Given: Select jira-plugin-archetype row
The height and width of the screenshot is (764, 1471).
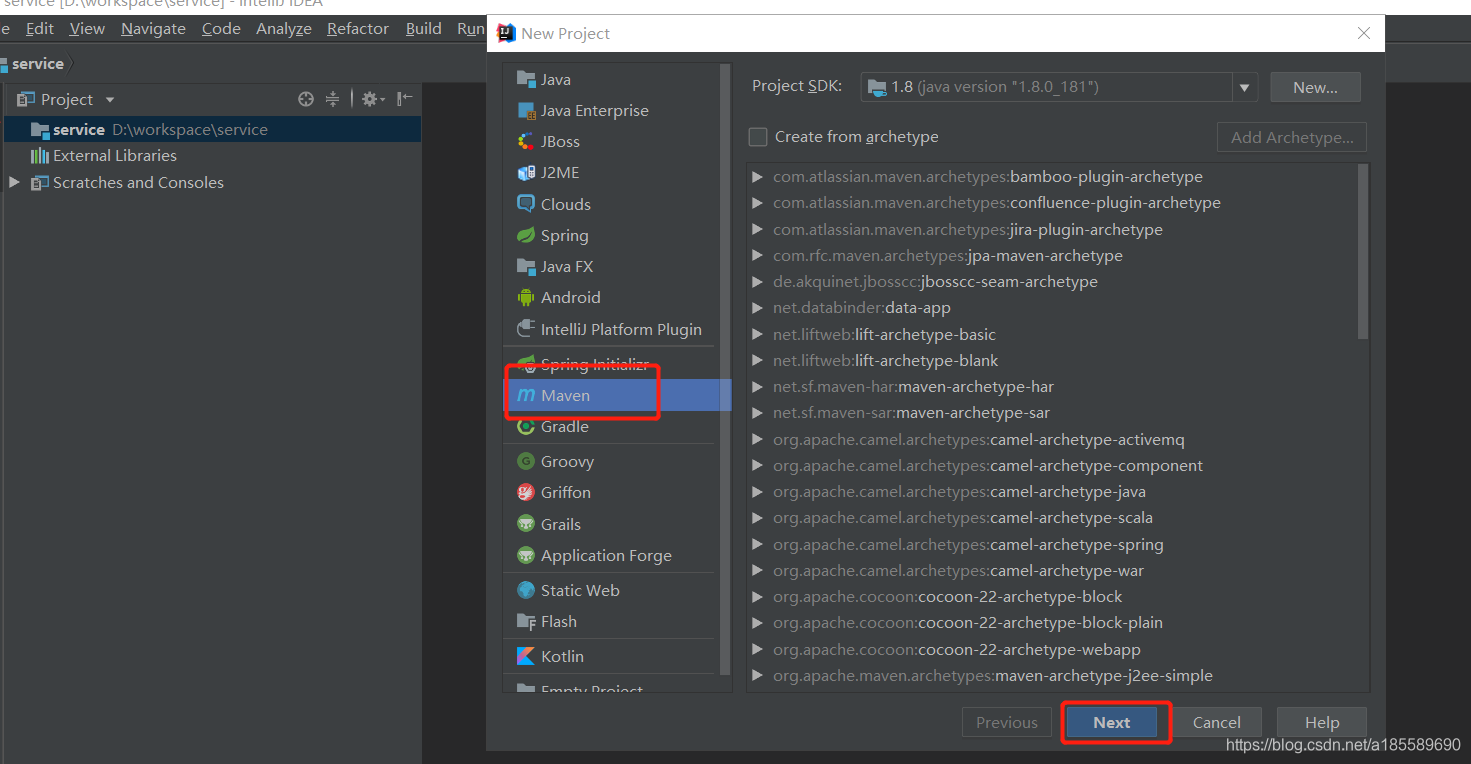Looking at the screenshot, I should click(1052, 229).
